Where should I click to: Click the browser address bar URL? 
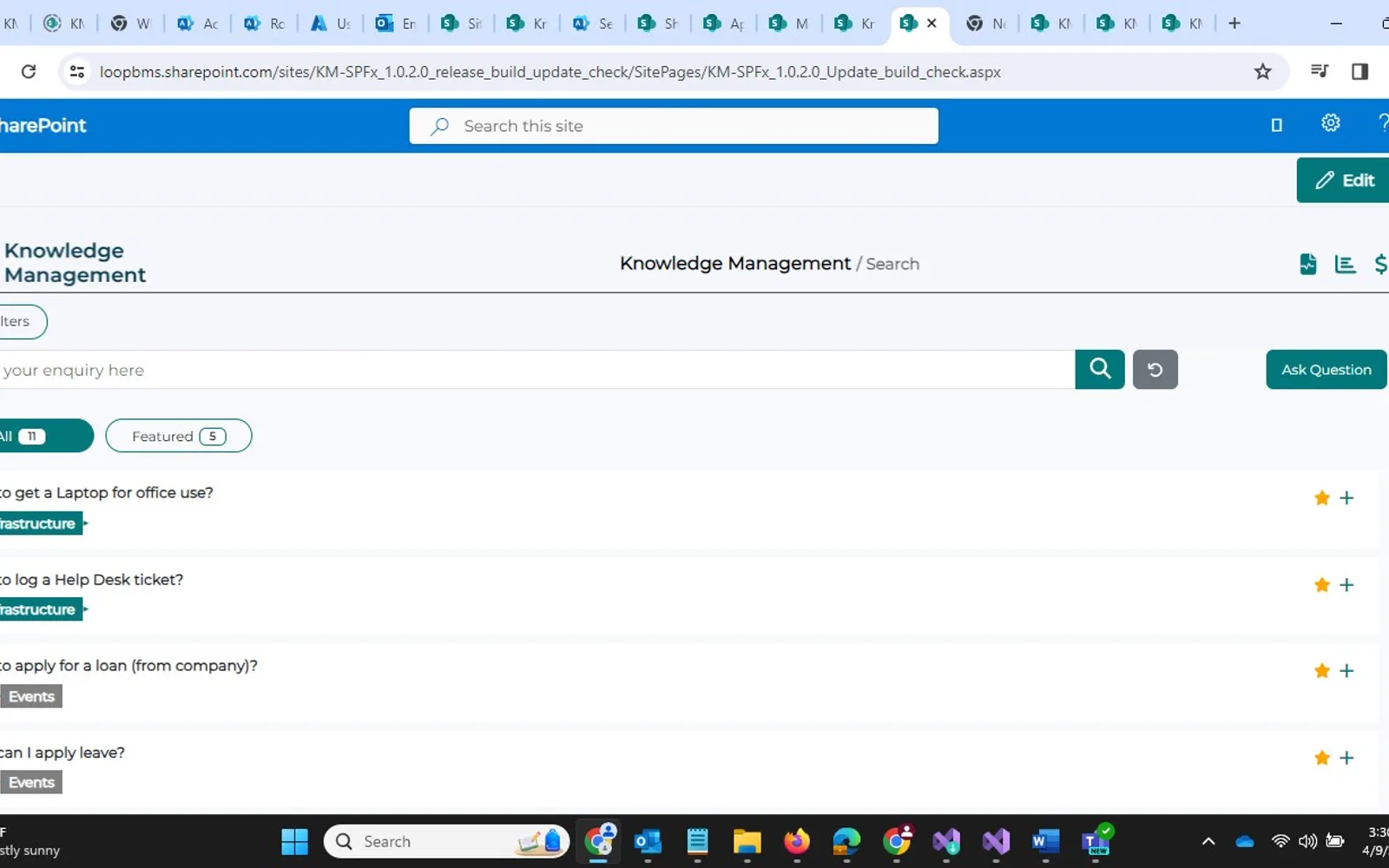(x=550, y=72)
